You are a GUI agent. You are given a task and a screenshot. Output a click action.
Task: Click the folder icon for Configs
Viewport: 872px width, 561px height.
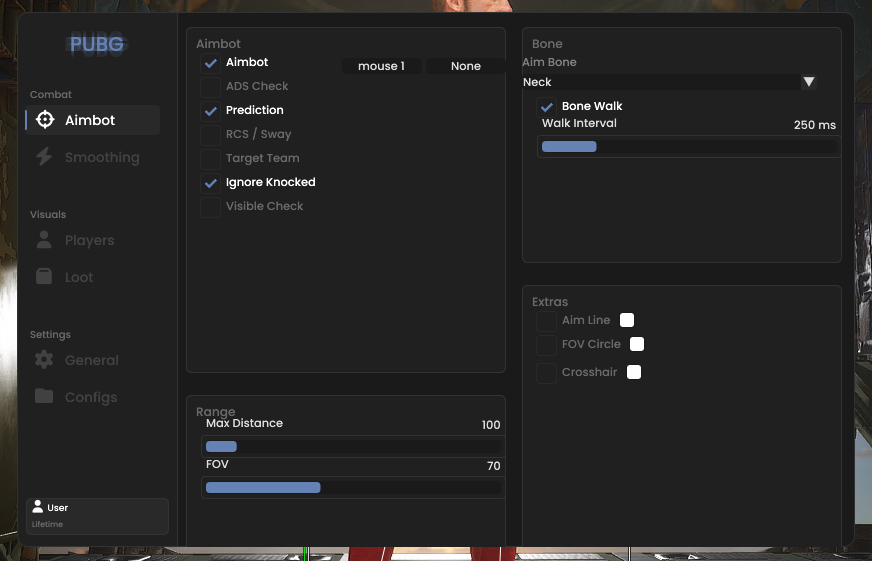point(44,396)
